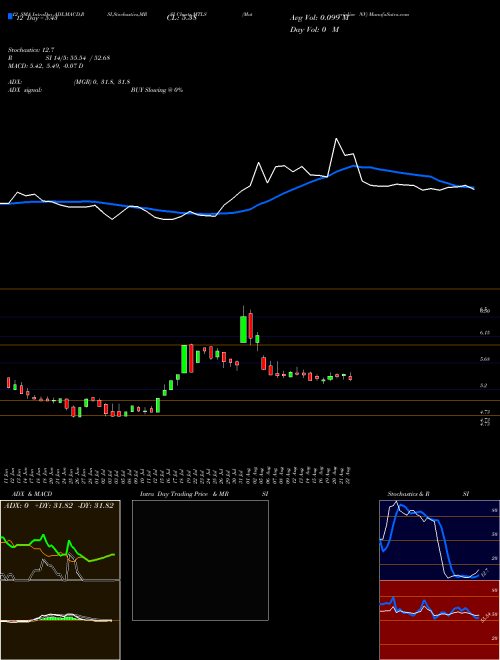Open the Stochastics chart on navy background

point(439,540)
